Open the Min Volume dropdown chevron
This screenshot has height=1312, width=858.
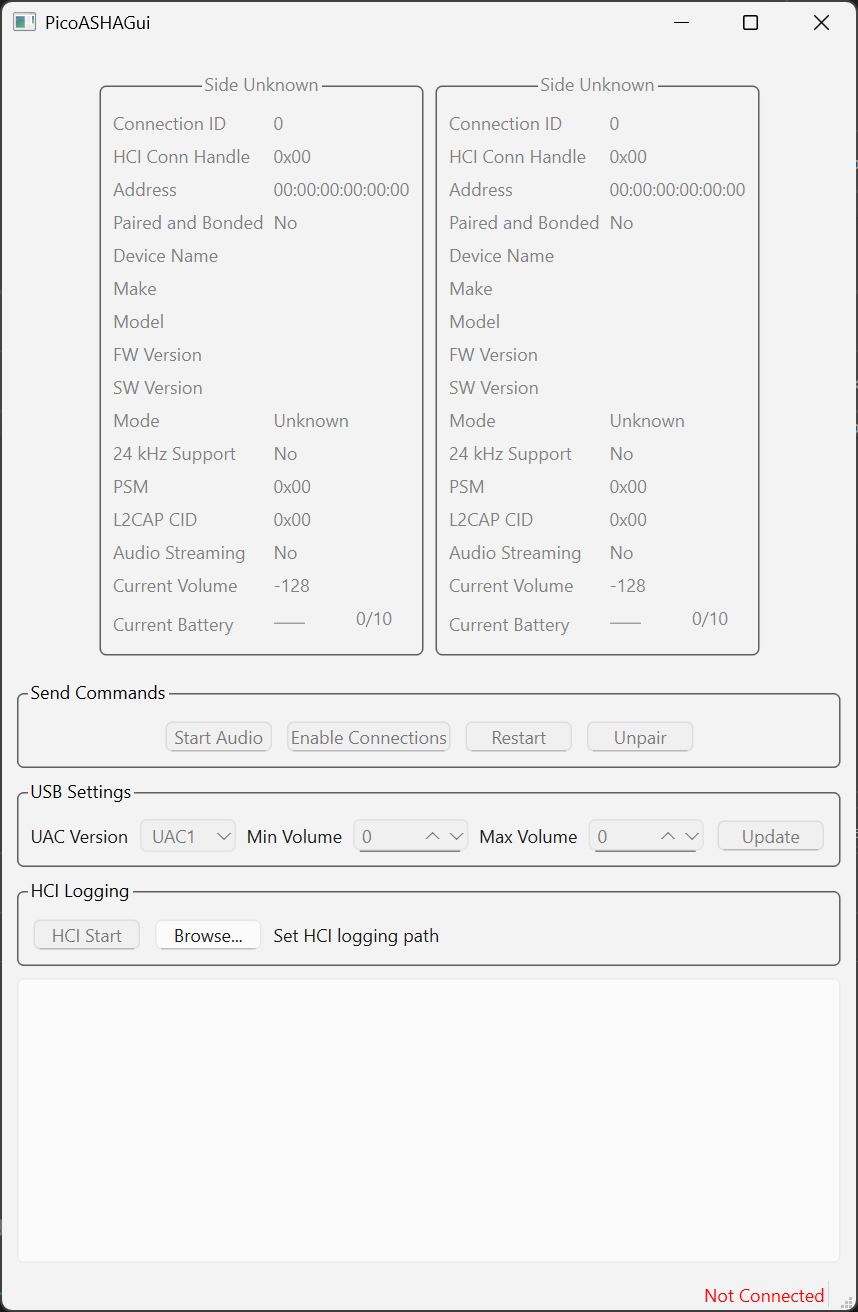(457, 835)
